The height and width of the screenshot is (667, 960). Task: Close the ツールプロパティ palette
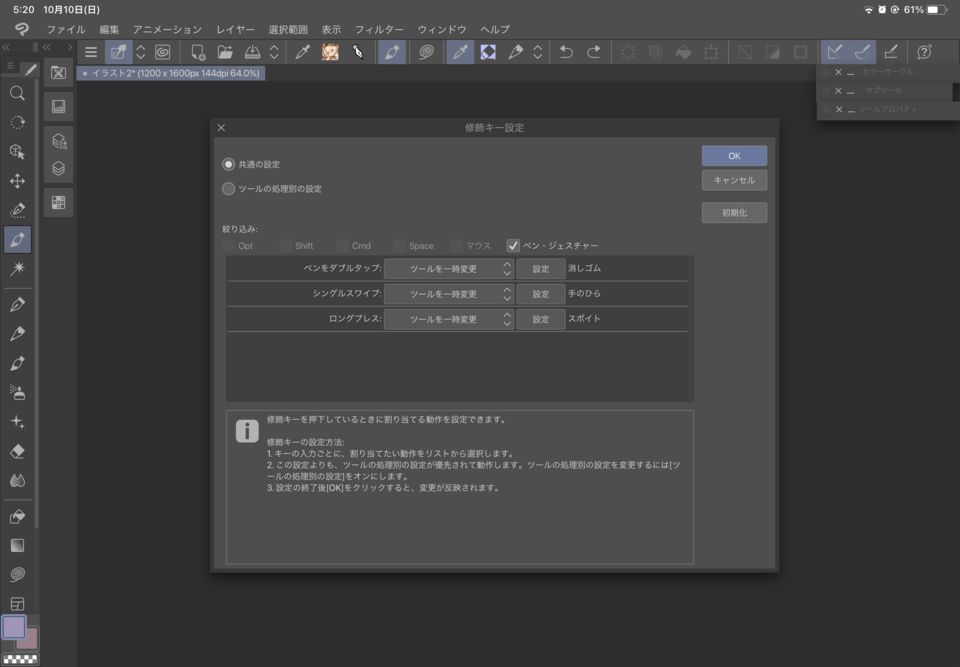pos(839,110)
